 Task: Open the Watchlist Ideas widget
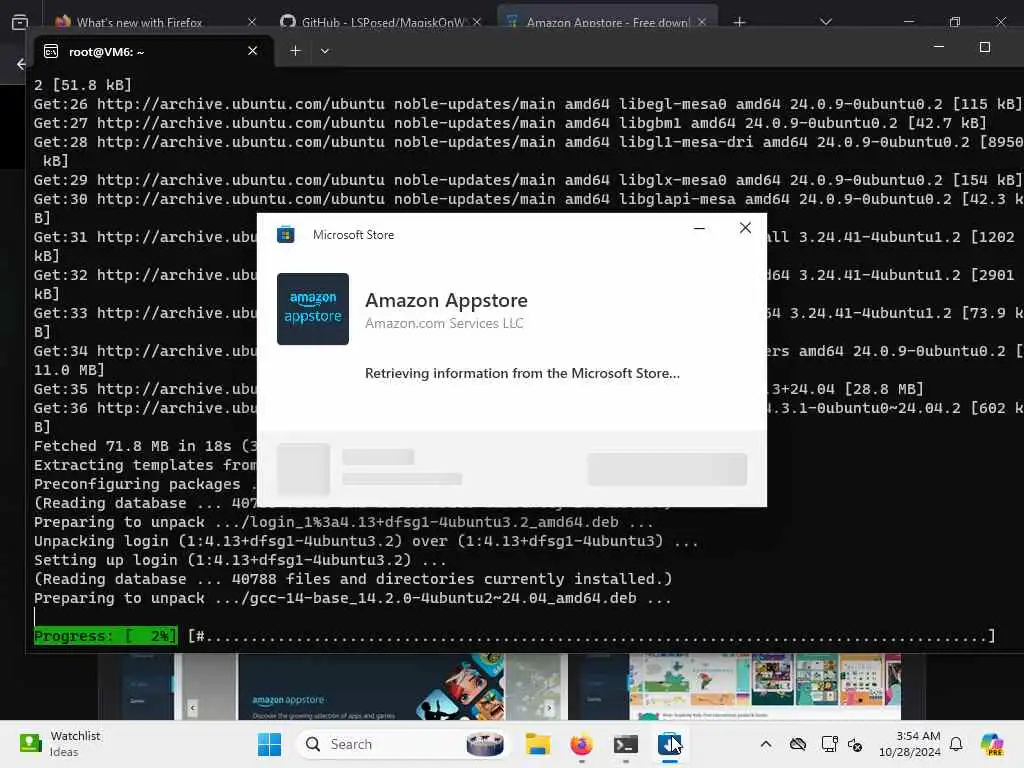[x=60, y=744]
